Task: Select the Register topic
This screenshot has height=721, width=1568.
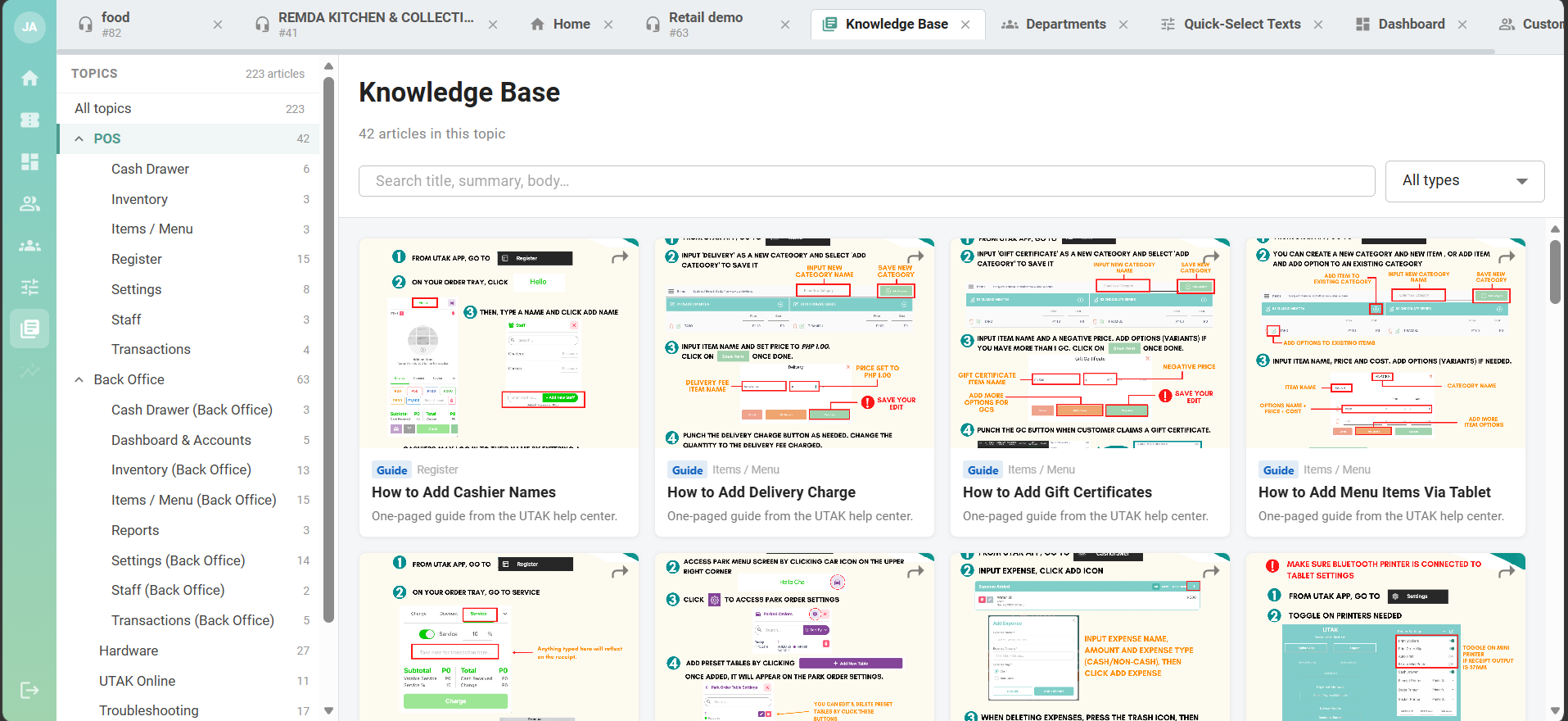Action: click(188, 259)
